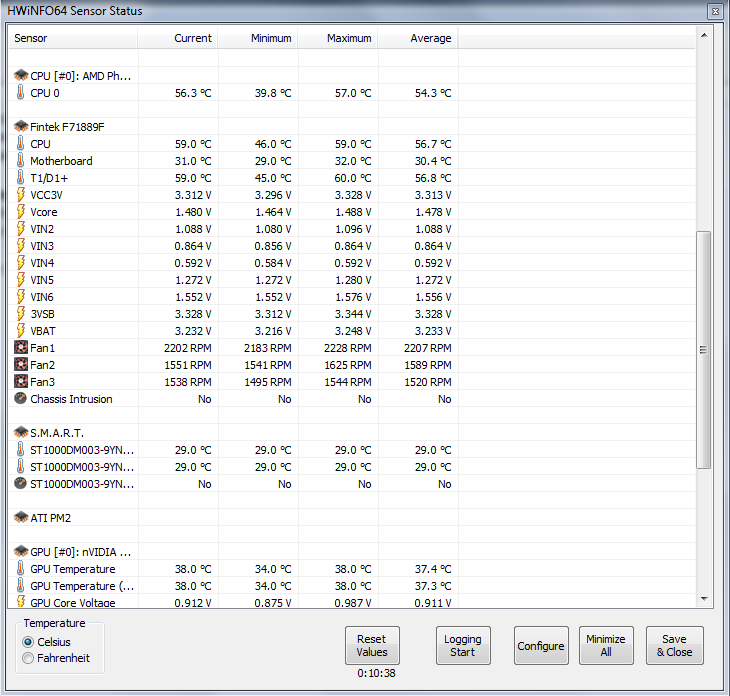Click the 3VSB voltage bolt icon
This screenshot has width=730, height=696.
click(21, 313)
